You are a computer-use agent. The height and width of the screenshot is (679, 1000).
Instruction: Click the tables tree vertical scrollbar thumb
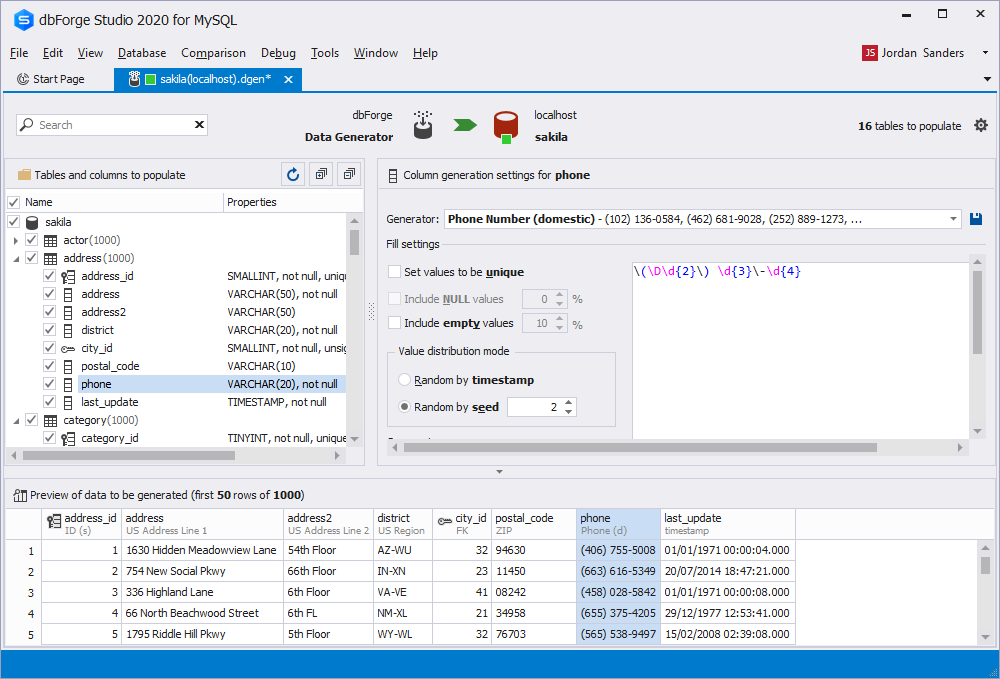(x=355, y=242)
